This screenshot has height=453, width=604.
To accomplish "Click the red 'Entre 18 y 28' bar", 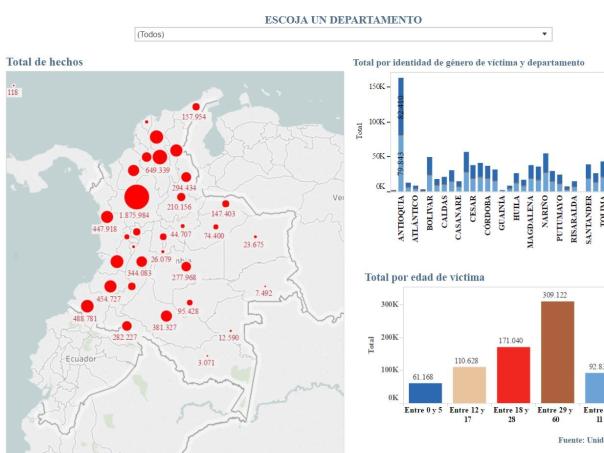I will click(x=513, y=375).
